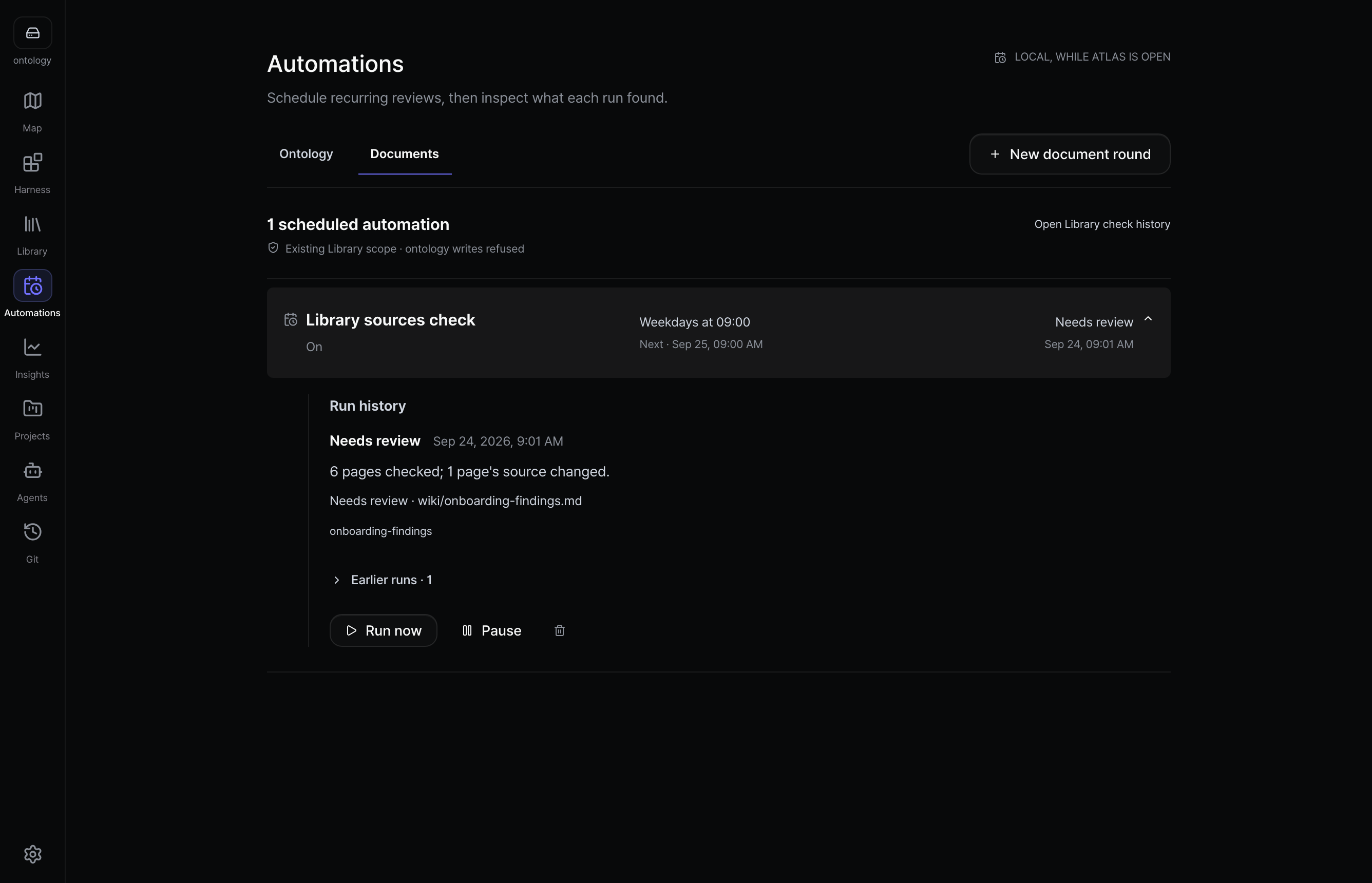Click 'Needs review · wiki/onboarding-findings.md' text

456,501
